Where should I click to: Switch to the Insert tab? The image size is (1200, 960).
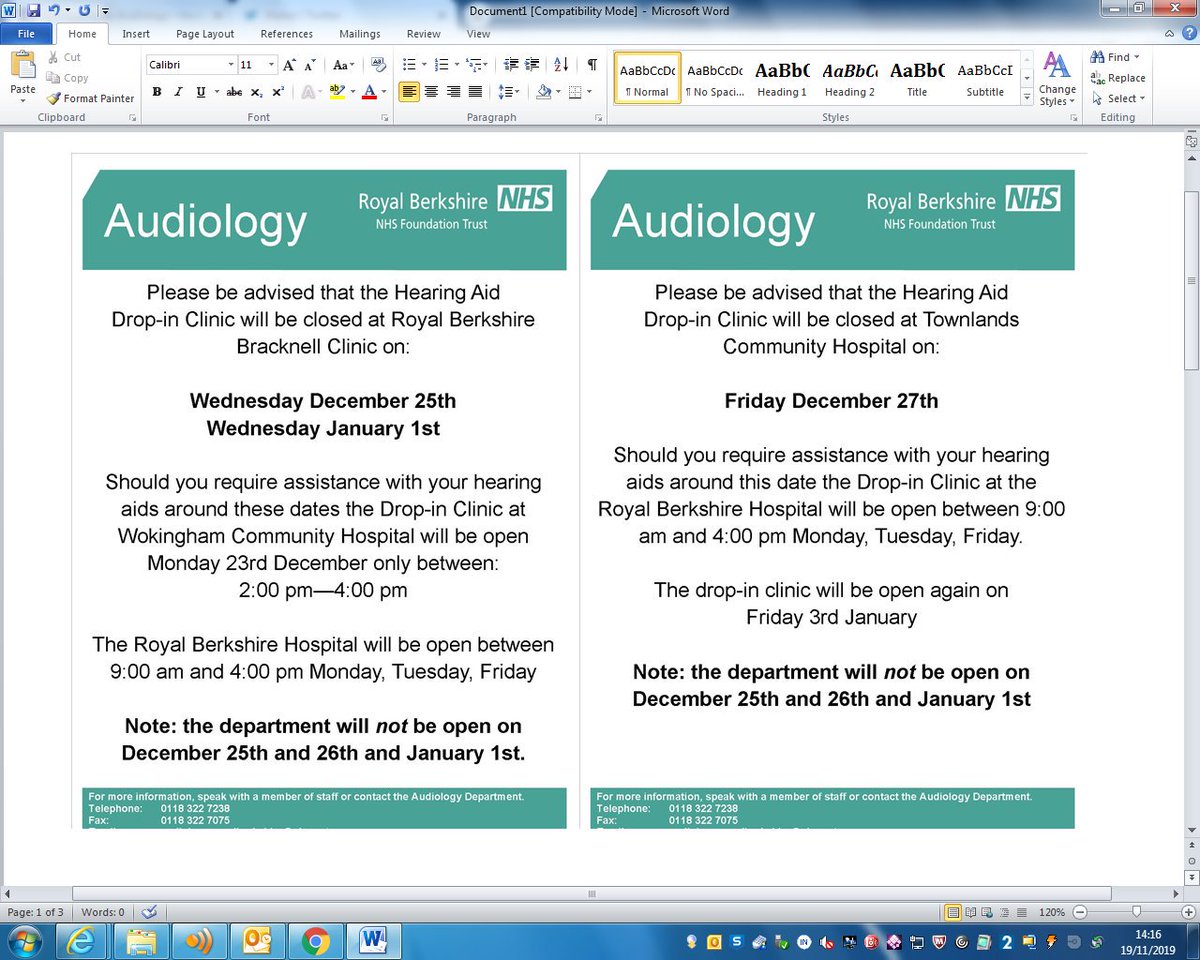click(x=136, y=34)
